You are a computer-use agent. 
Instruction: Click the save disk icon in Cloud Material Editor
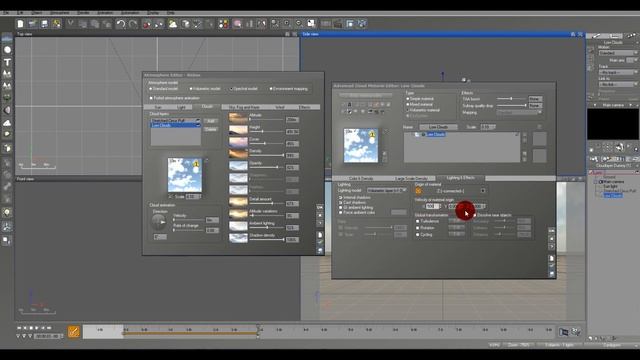[551, 273]
